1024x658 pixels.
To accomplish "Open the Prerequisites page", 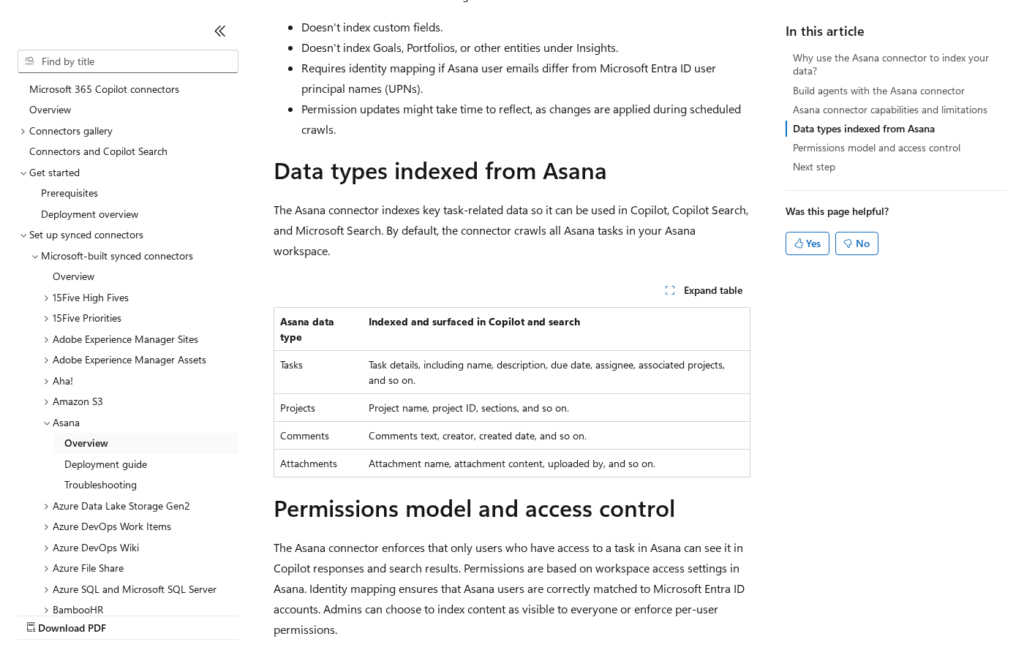I will click(69, 193).
